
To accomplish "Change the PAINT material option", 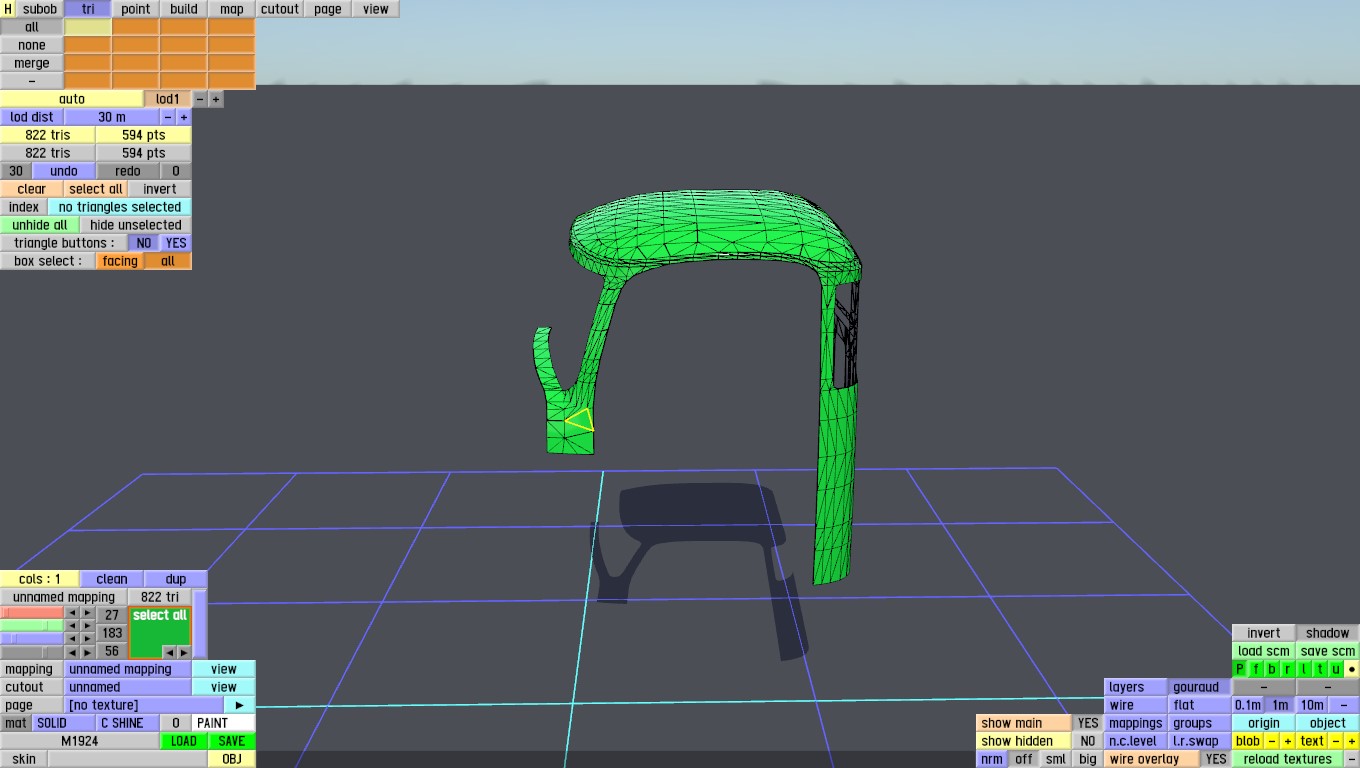I will pos(224,723).
